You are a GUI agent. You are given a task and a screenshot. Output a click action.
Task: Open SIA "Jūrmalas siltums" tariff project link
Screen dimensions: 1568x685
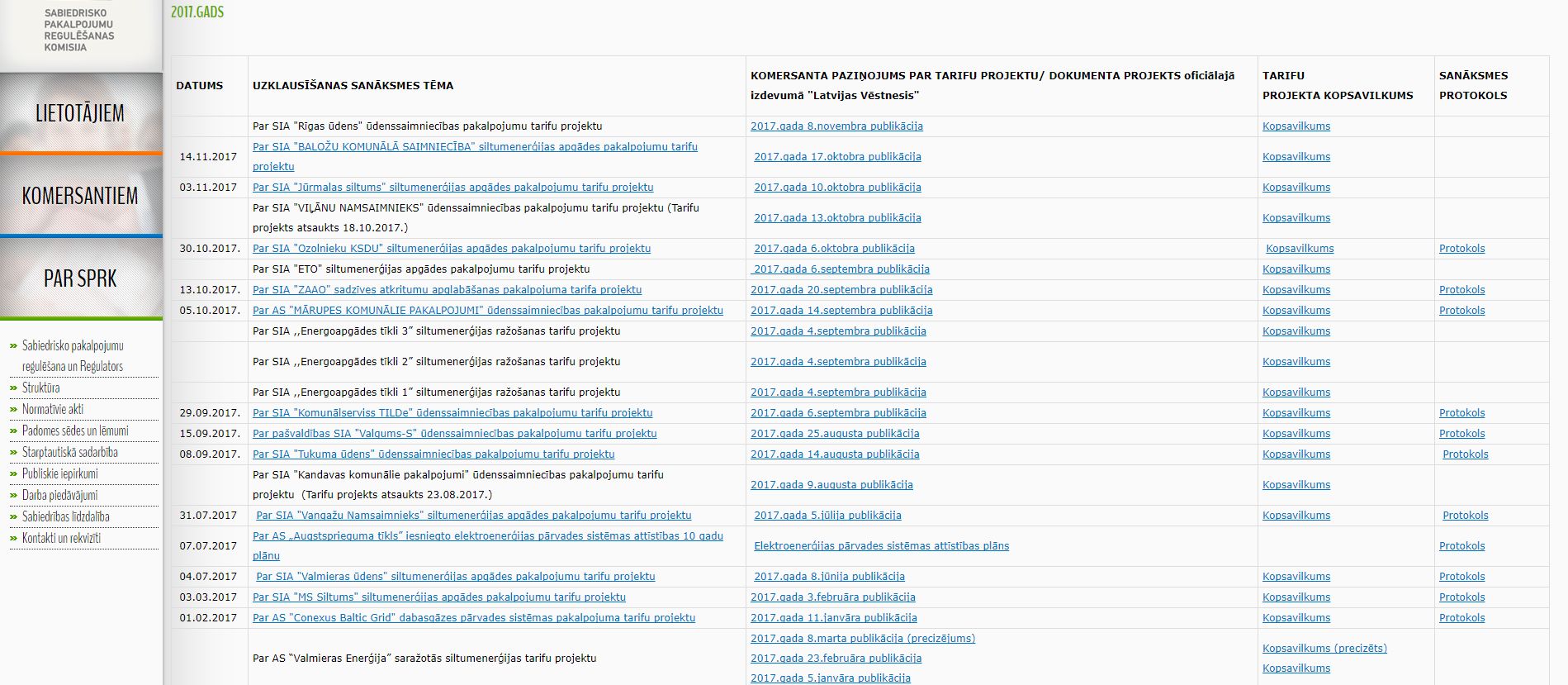452,188
